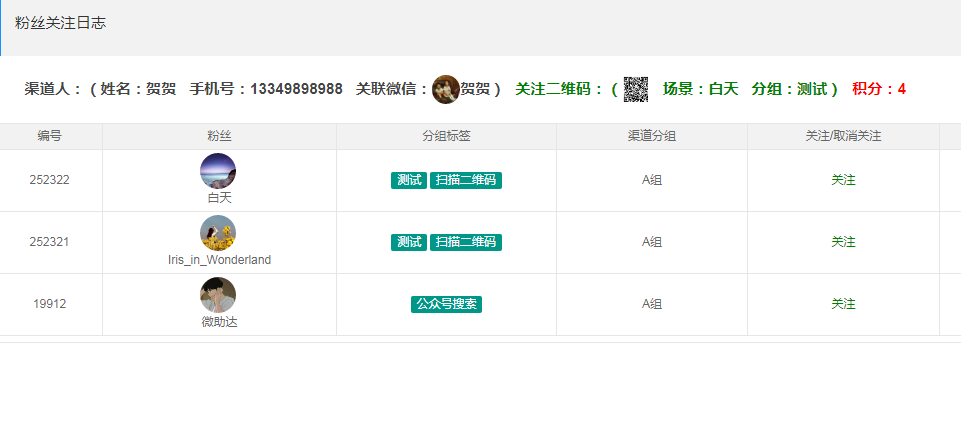Click the red 积分：4 score text
This screenshot has height=442, width=961.
coord(879,90)
